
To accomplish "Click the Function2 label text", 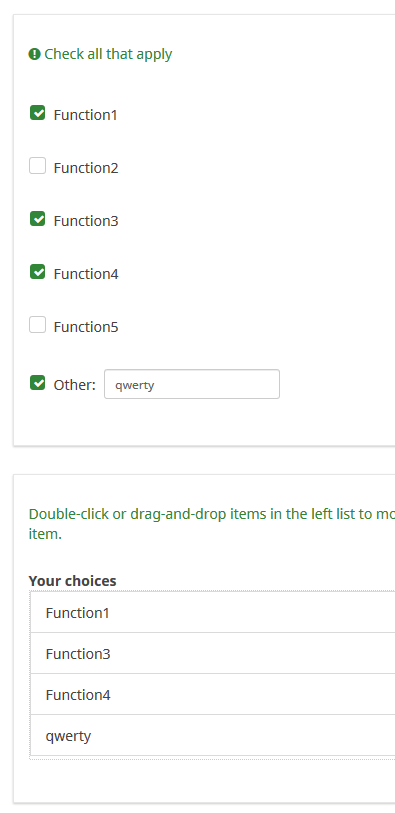I will click(x=86, y=168).
